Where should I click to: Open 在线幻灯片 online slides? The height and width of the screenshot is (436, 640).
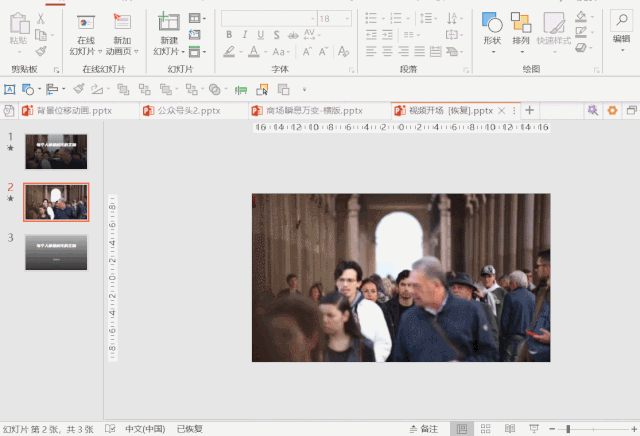coord(86,24)
